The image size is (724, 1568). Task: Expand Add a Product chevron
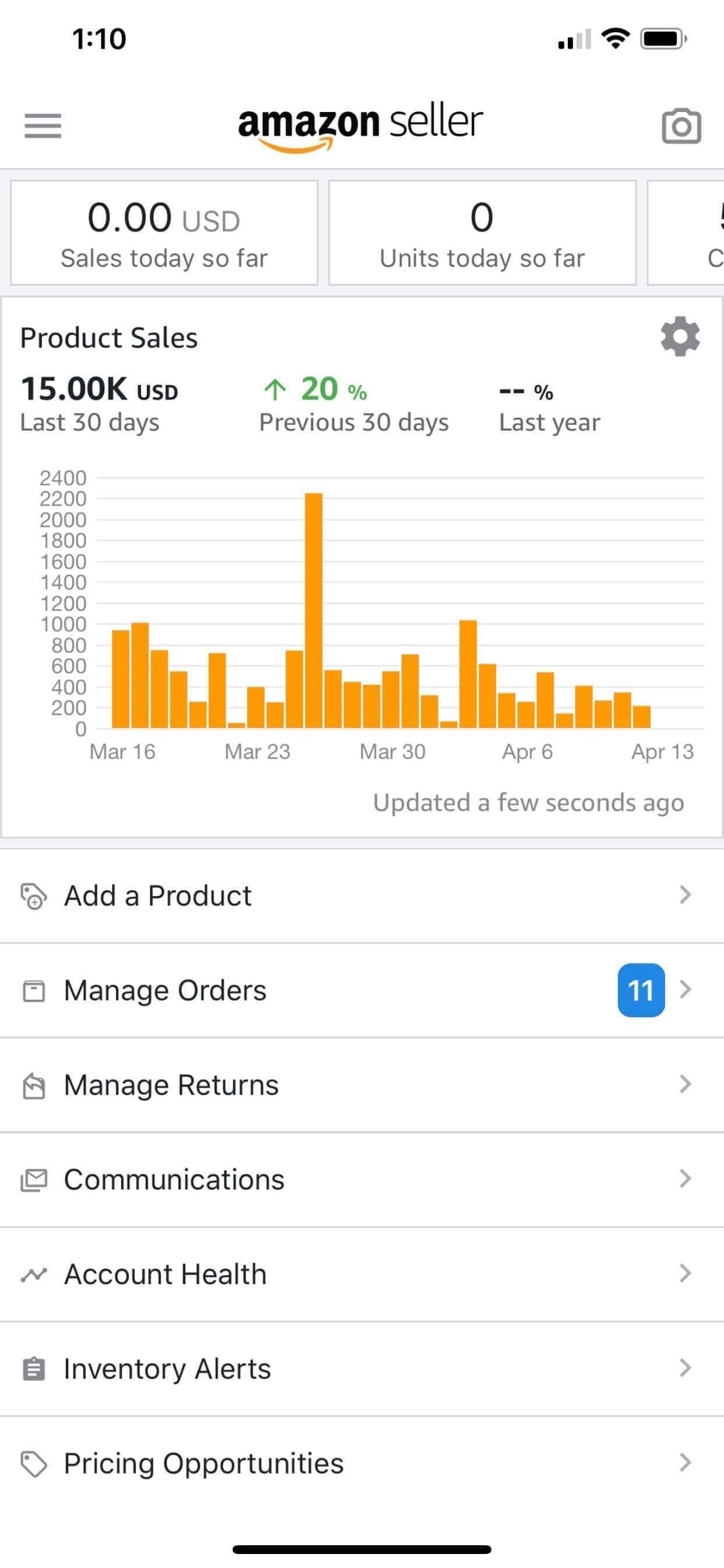point(685,895)
